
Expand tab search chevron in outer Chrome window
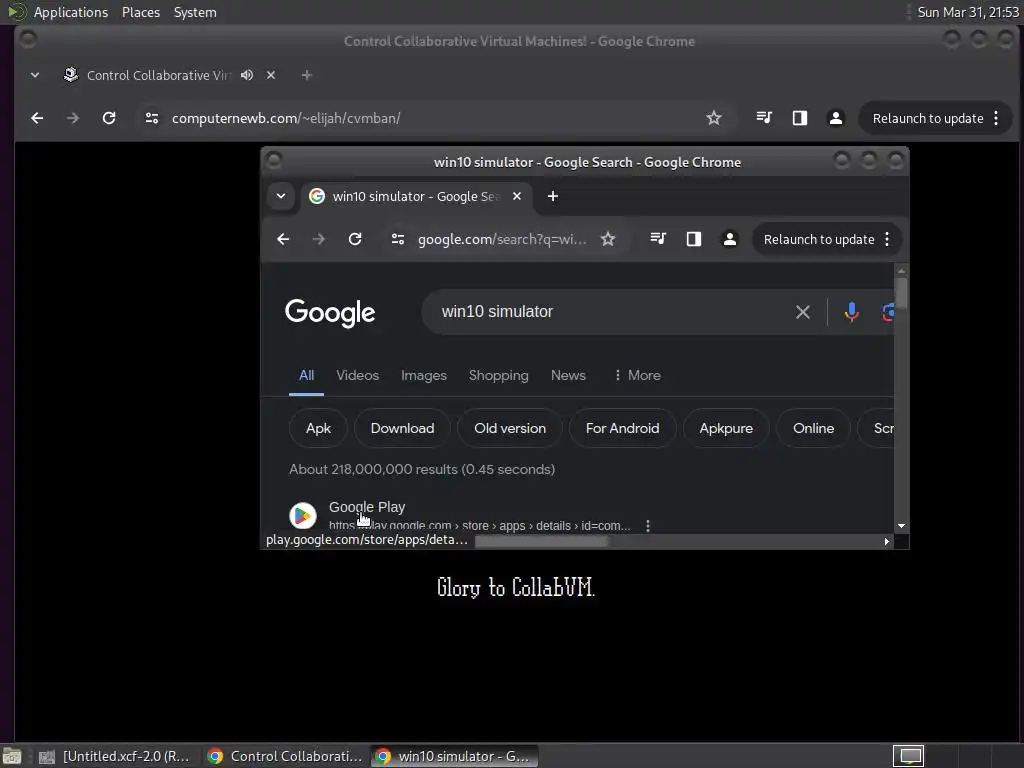point(35,75)
